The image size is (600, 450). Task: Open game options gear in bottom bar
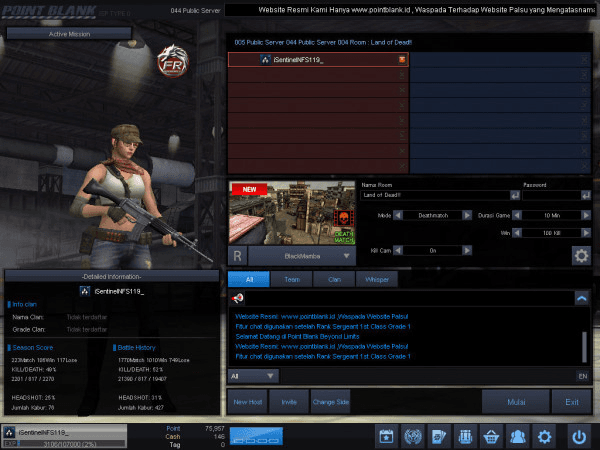click(x=544, y=436)
